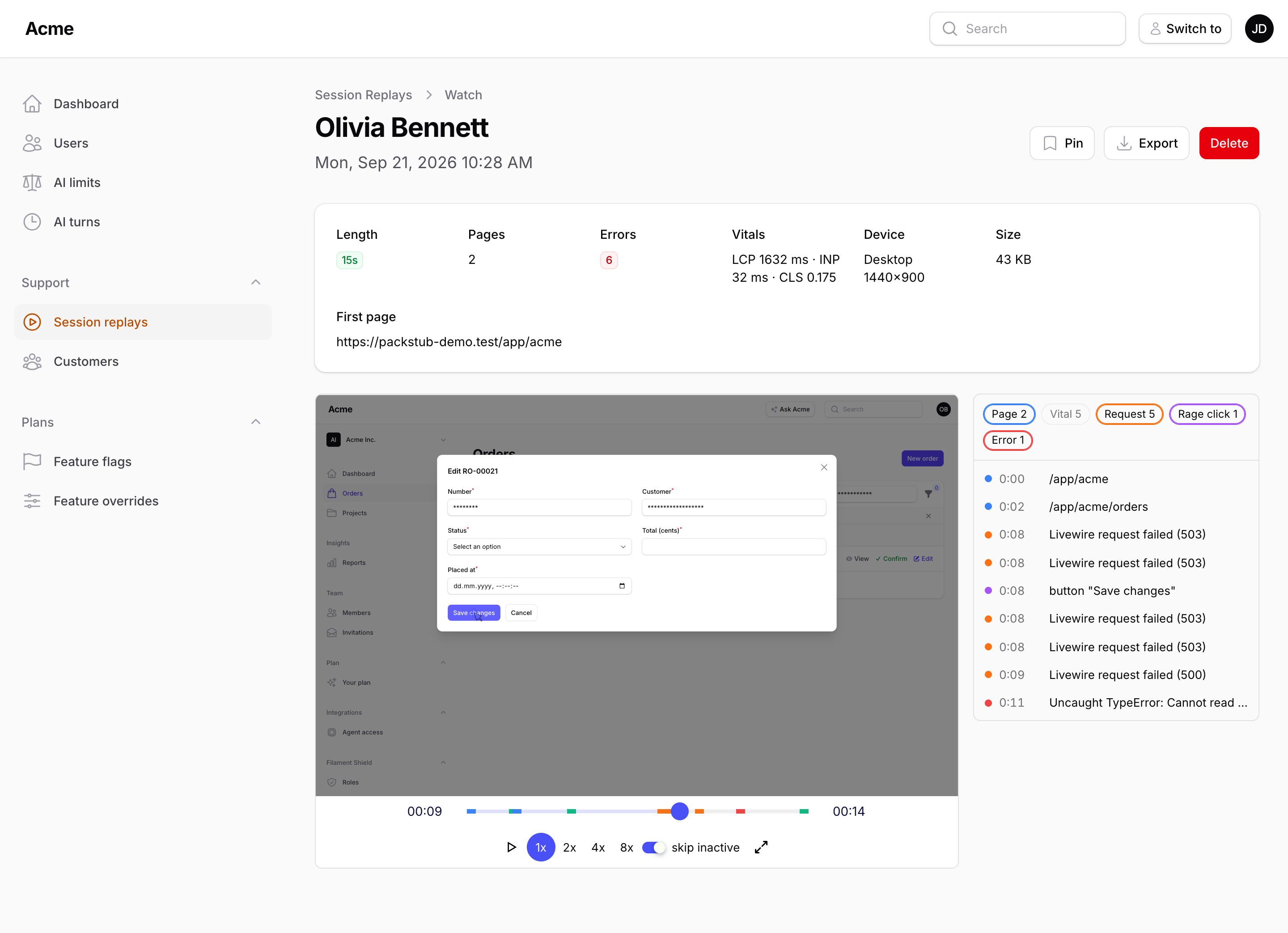The image size is (1288, 933).
Task: Open the AI turns page
Action: tap(143, 222)
